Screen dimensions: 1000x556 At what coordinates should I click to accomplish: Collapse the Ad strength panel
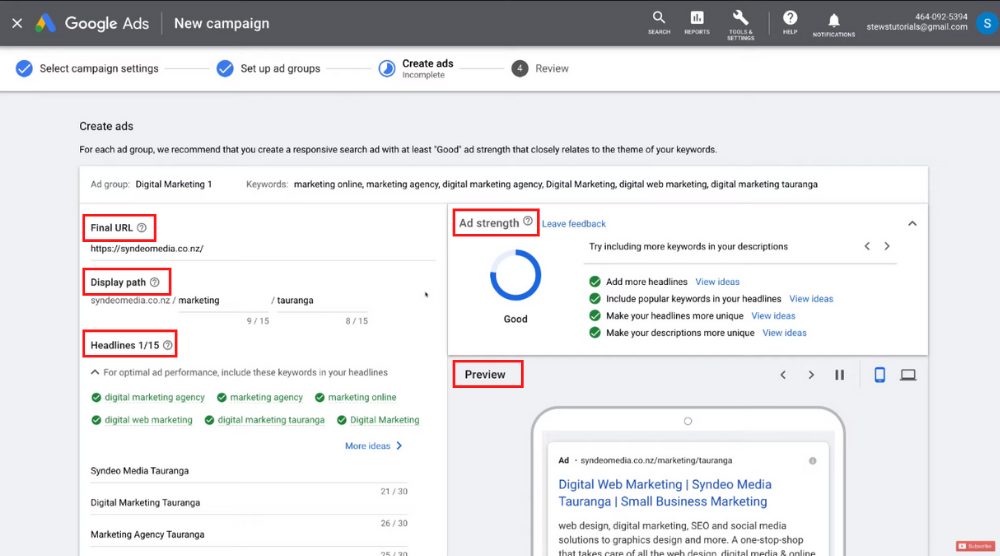(912, 224)
